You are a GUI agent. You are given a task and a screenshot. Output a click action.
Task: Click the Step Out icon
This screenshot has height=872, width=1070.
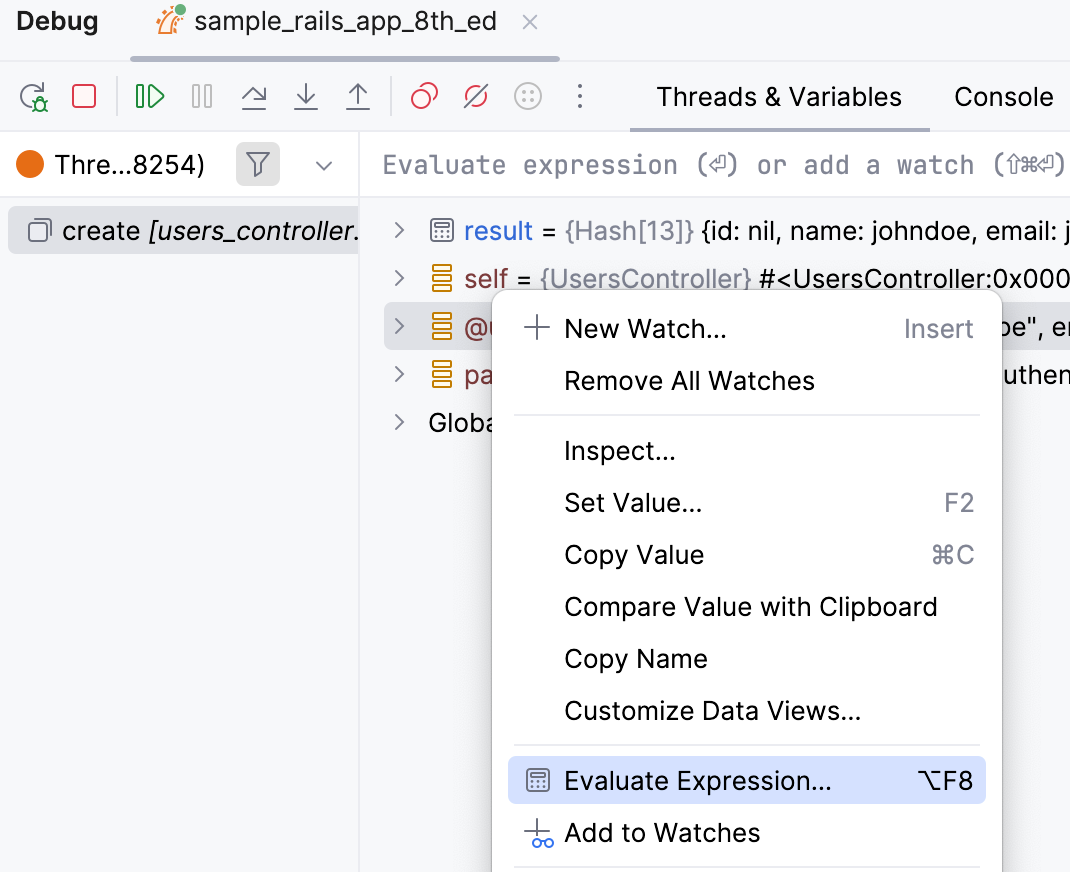(358, 96)
